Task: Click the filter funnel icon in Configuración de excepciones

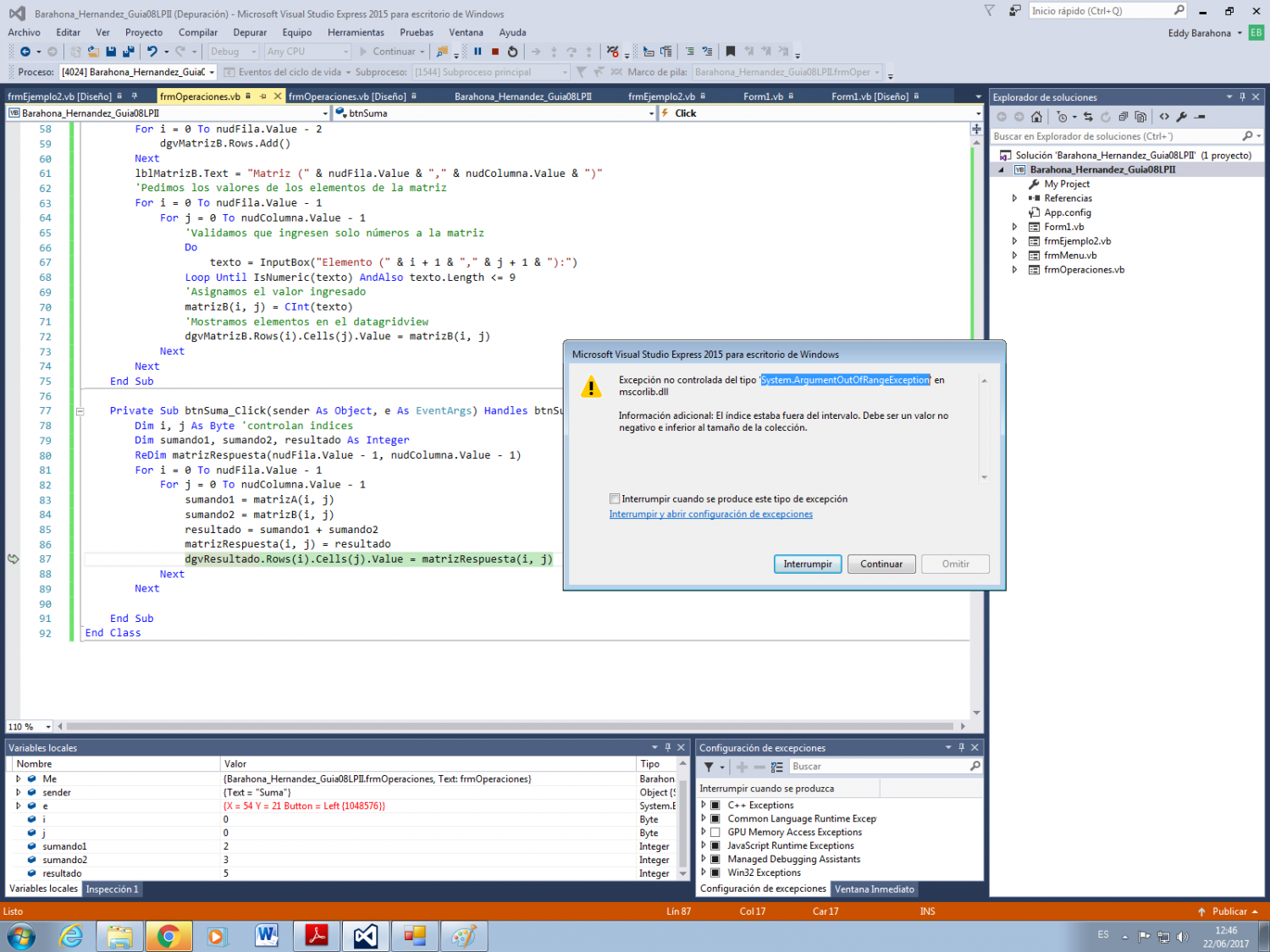Action: click(709, 767)
